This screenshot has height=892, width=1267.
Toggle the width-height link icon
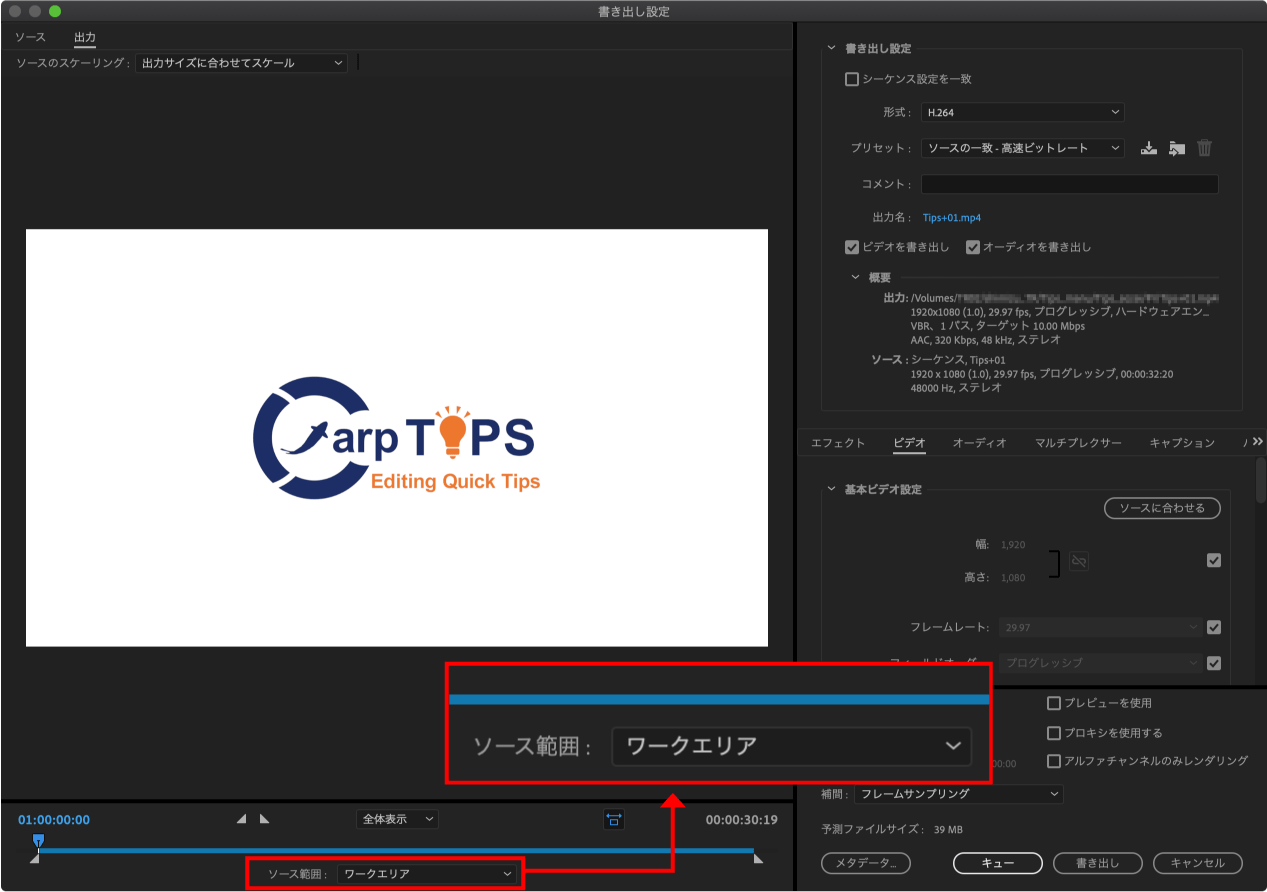coord(1078,562)
